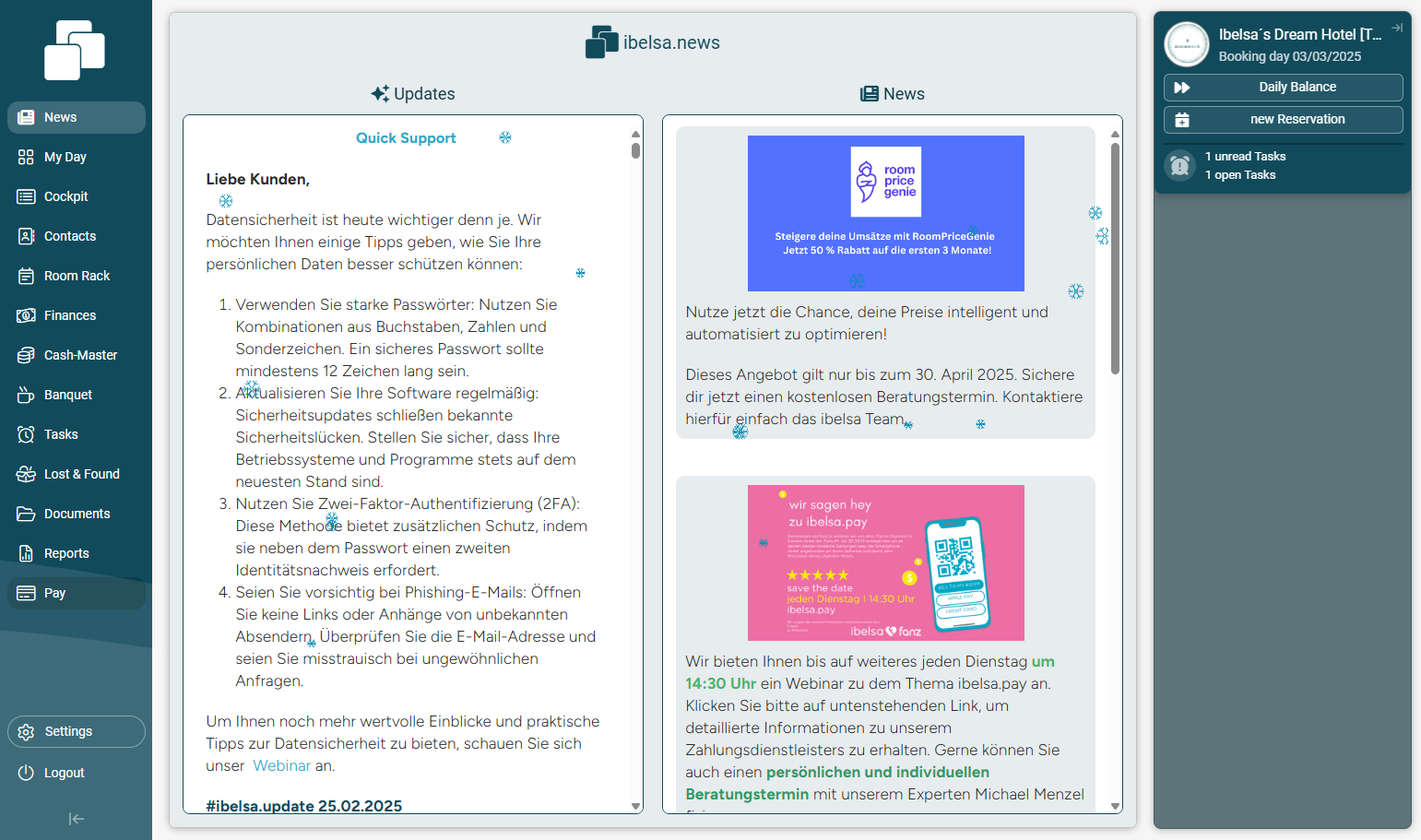Click the Logout label
This screenshot has height=840, width=1421.
[65, 773]
